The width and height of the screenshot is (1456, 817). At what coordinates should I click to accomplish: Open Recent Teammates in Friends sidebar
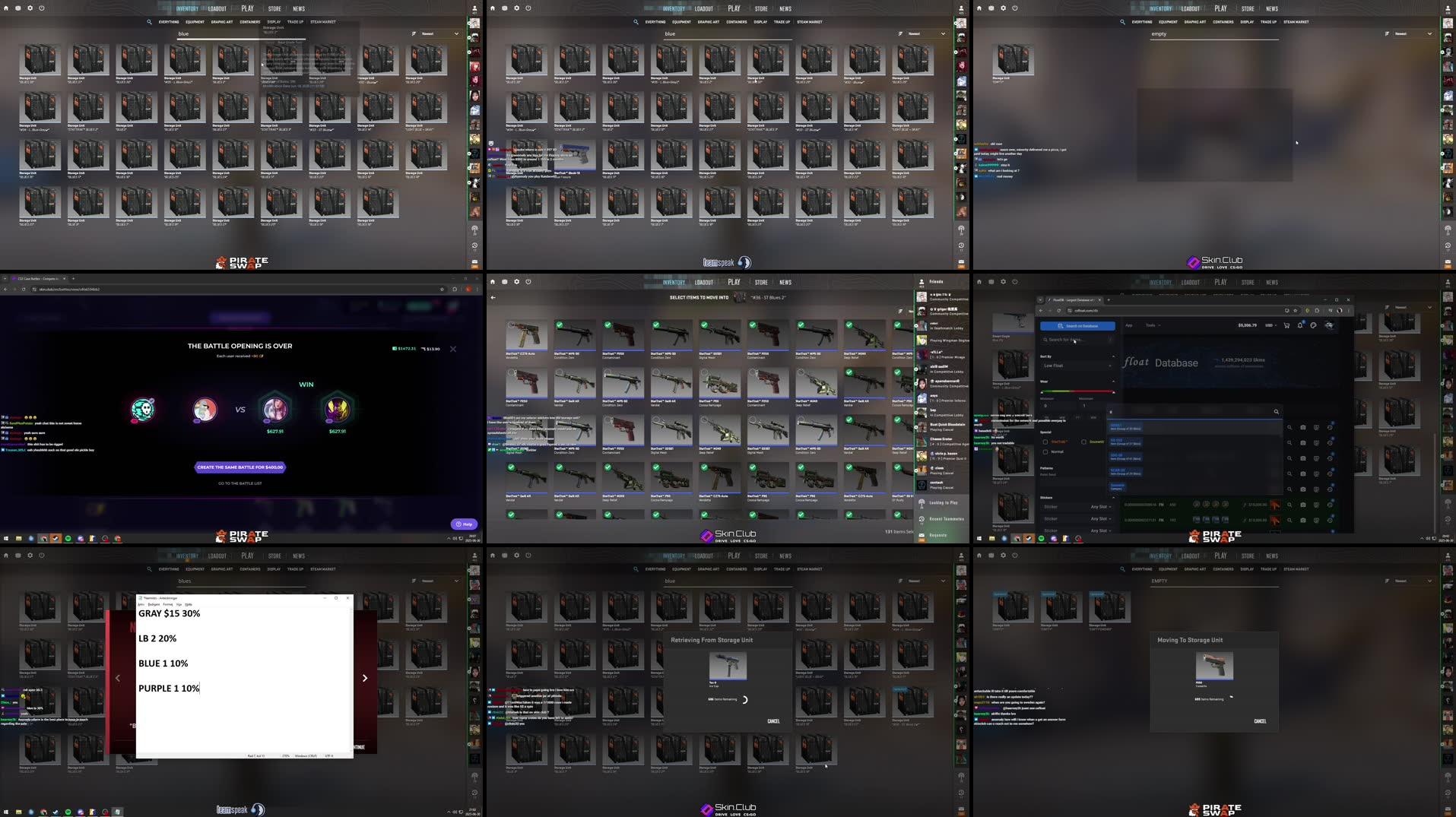[942, 519]
